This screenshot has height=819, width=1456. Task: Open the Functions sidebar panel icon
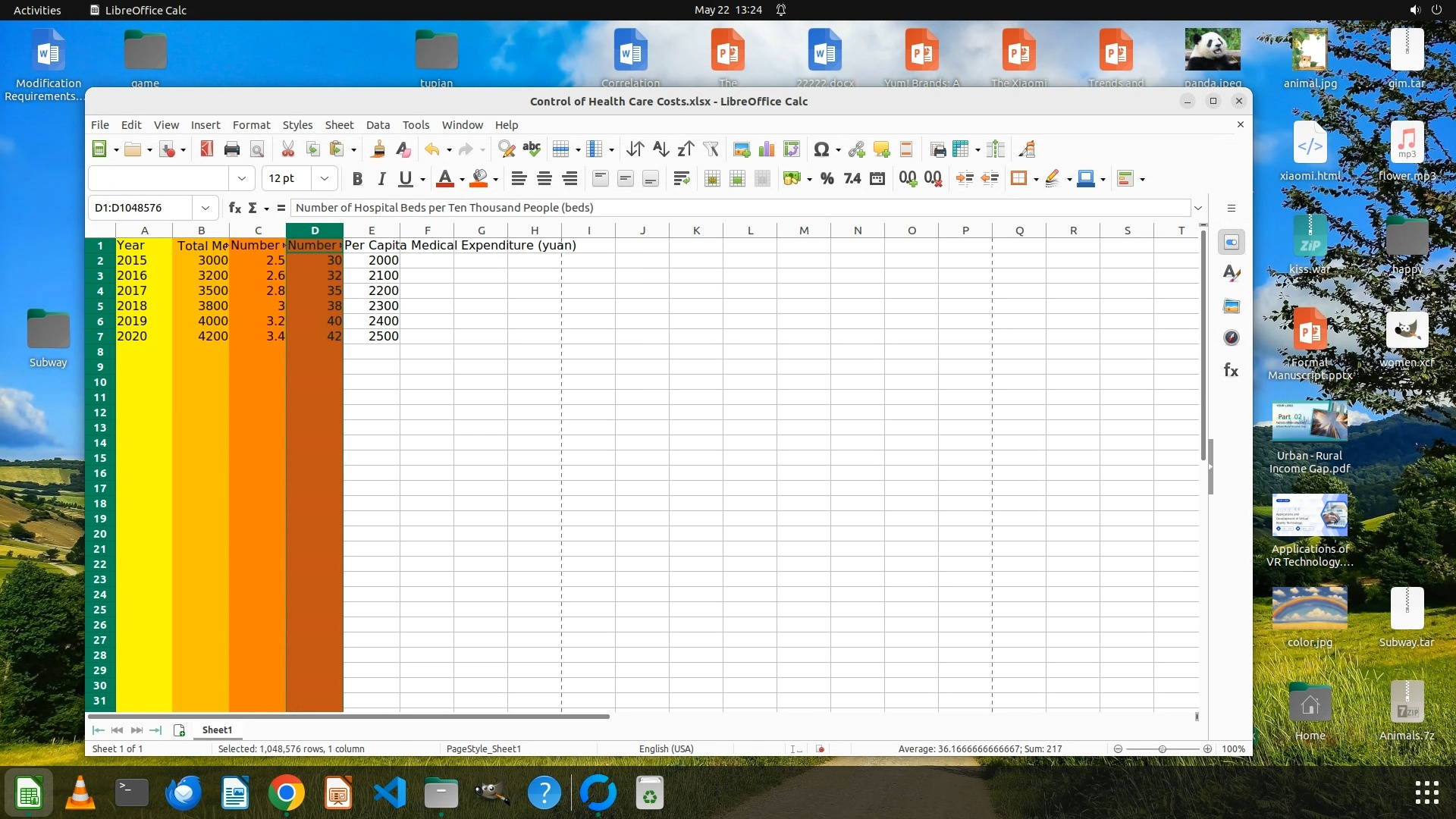coord(1231,371)
